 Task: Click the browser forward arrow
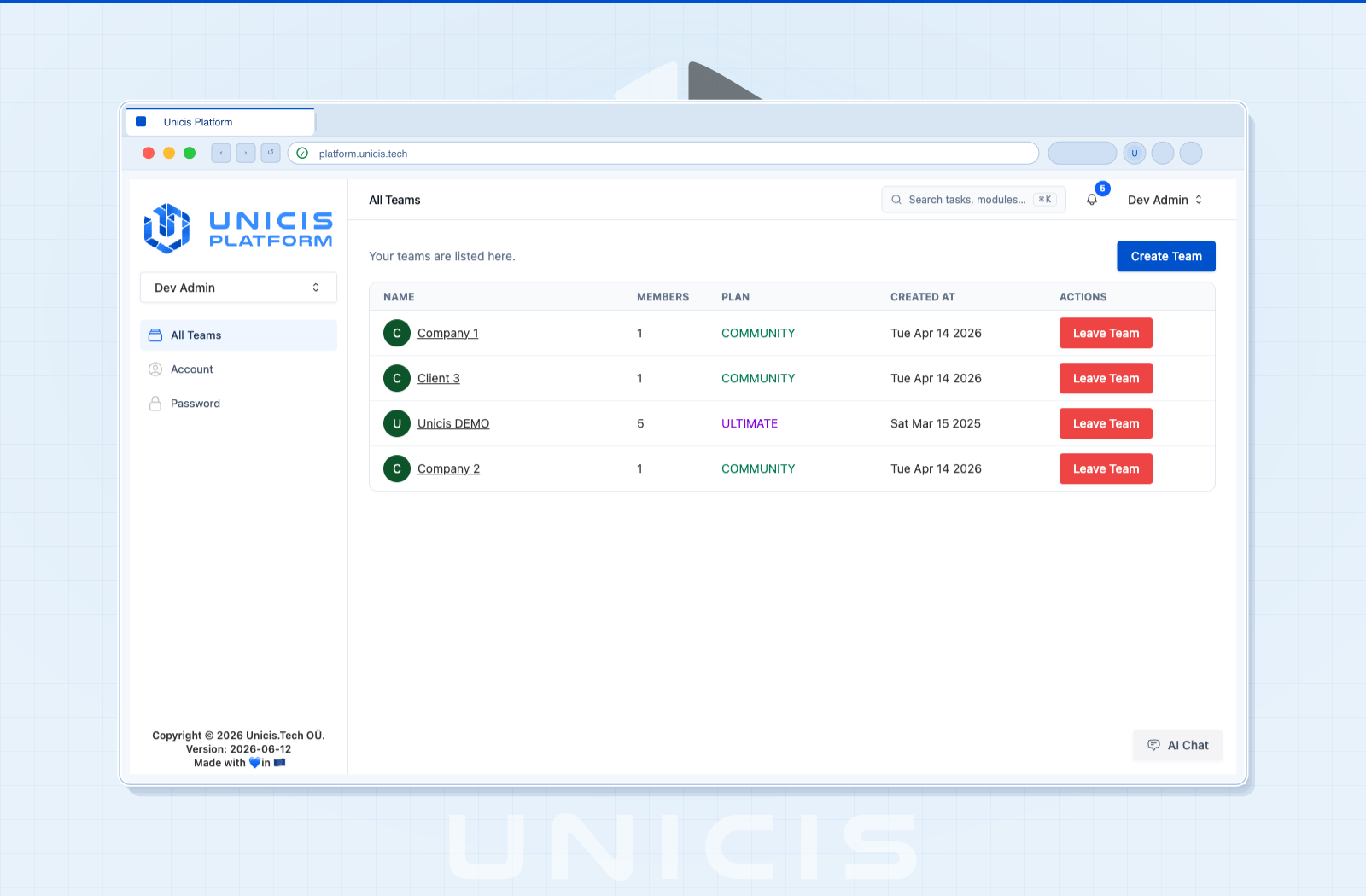[246, 153]
